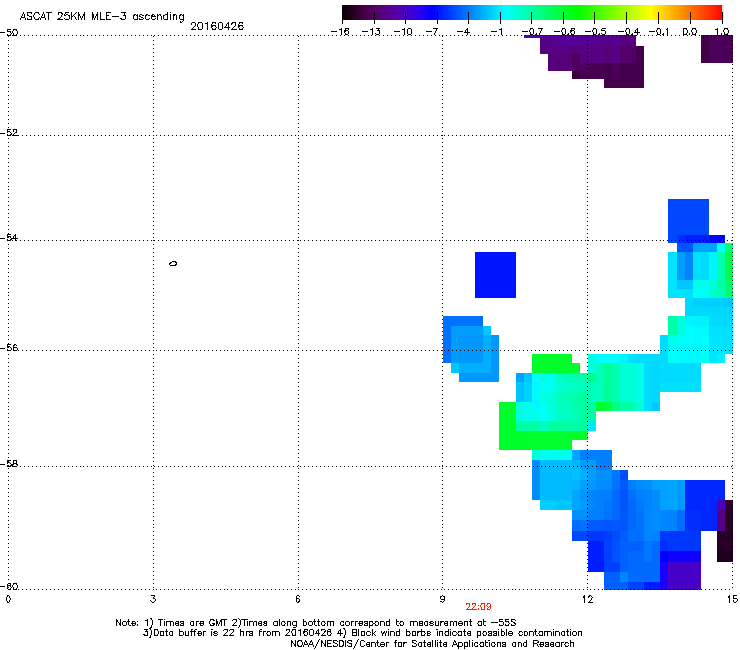Select the 1.0 label under the color bar

click(722, 32)
